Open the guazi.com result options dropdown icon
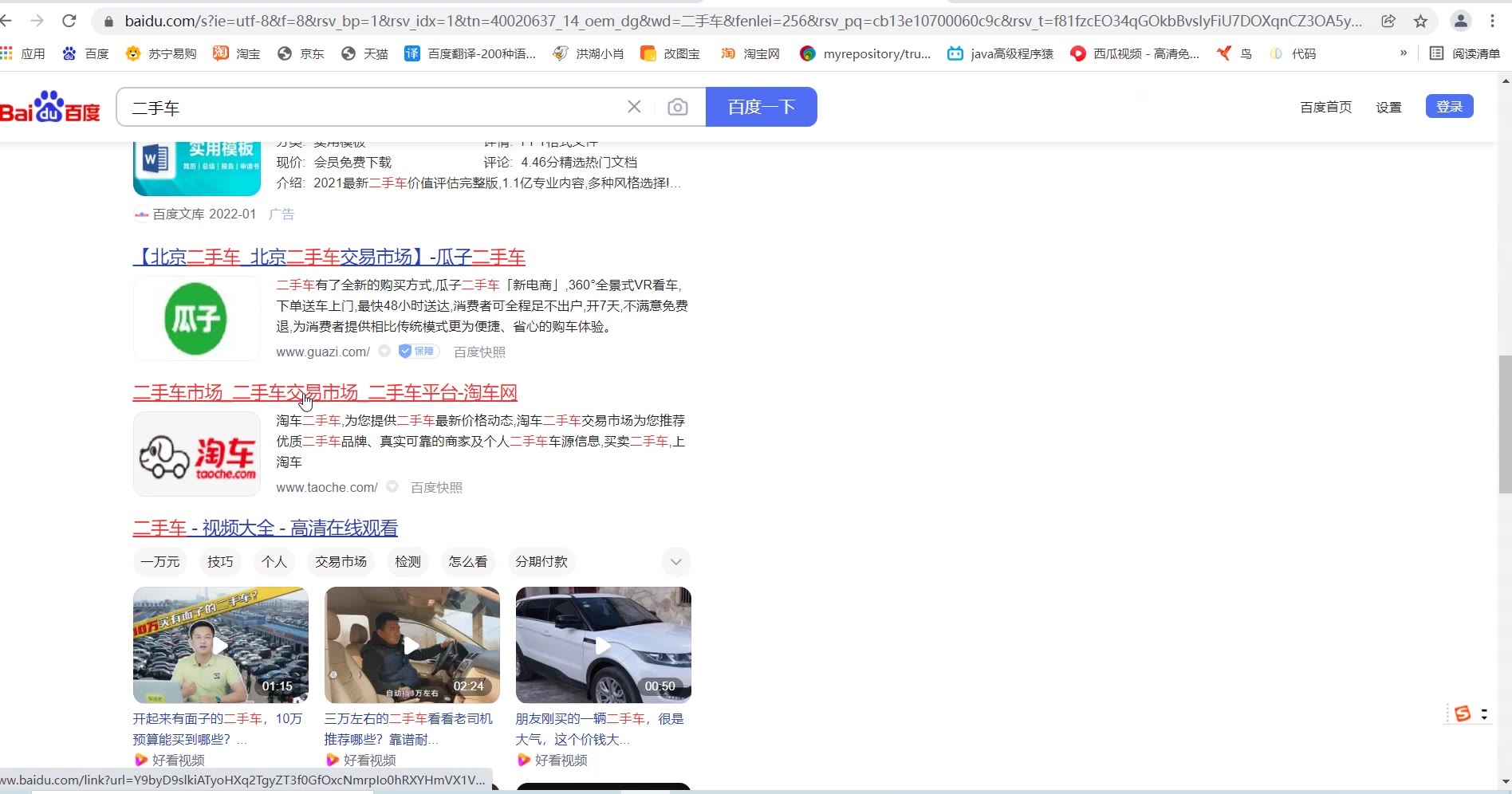1512x794 pixels. [384, 352]
